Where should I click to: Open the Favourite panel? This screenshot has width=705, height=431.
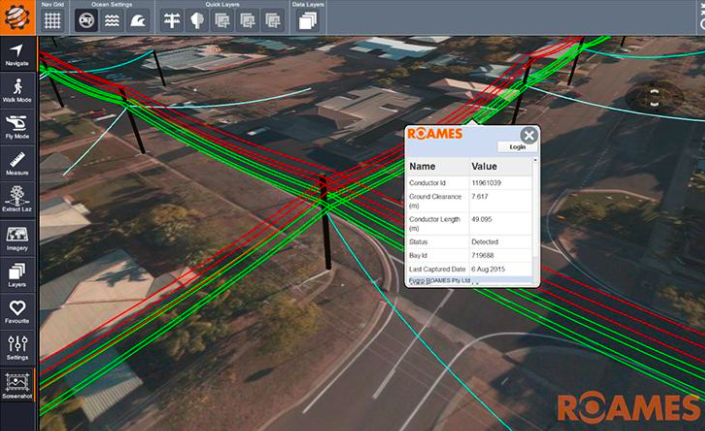[17, 310]
